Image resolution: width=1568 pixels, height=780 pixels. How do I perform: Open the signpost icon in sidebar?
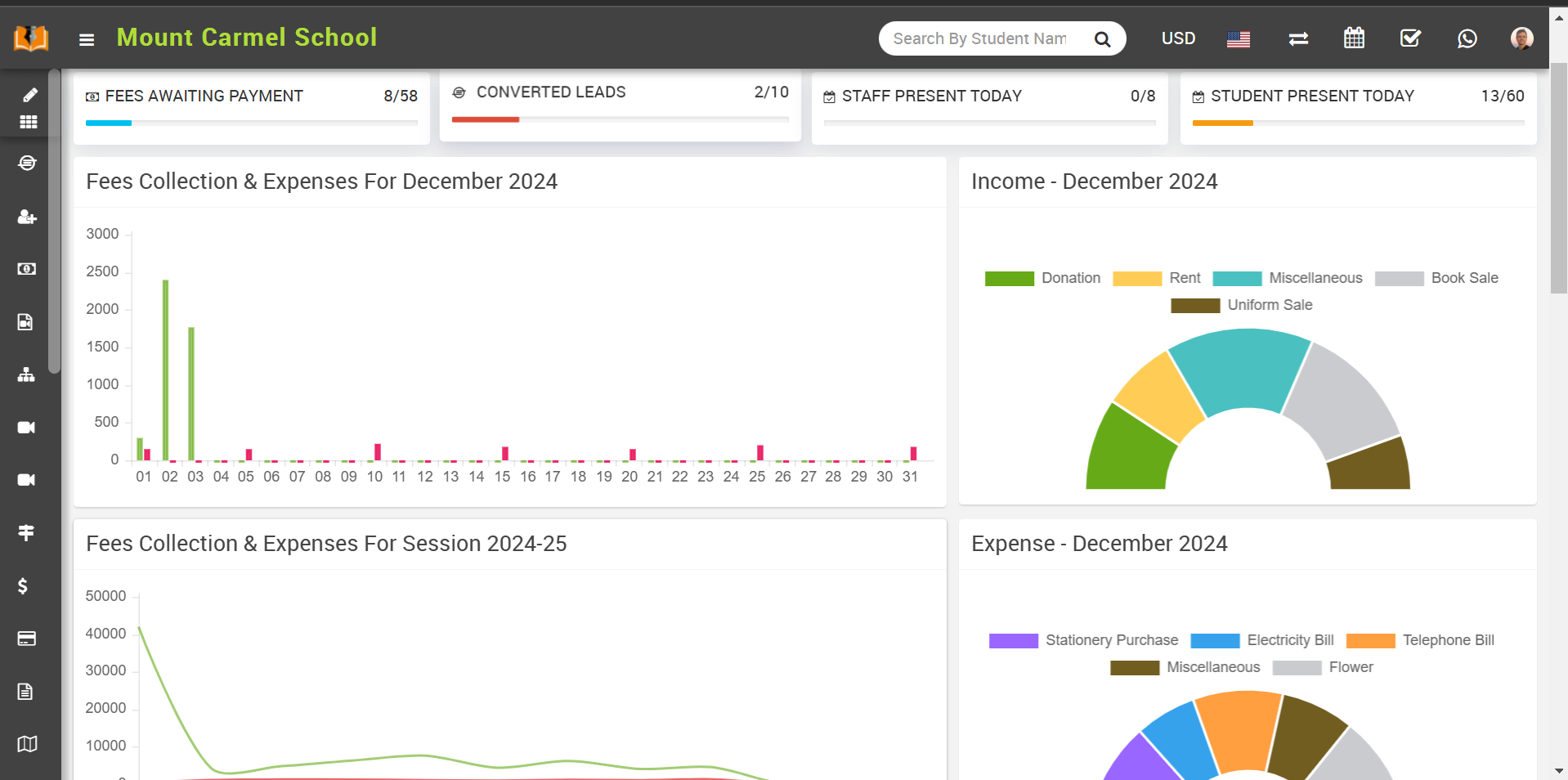[26, 533]
